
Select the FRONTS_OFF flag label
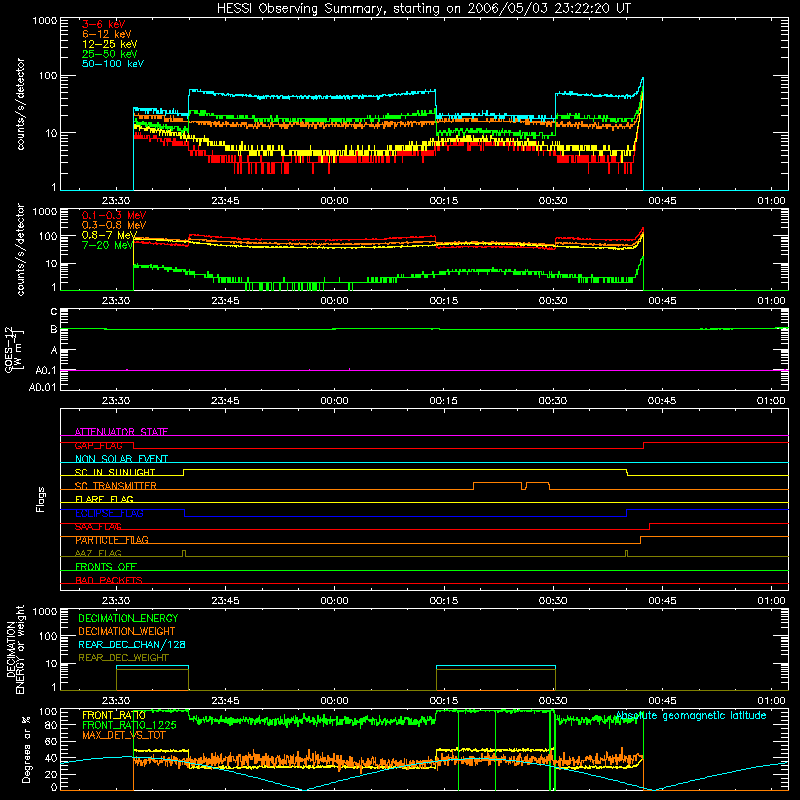(x=106, y=566)
